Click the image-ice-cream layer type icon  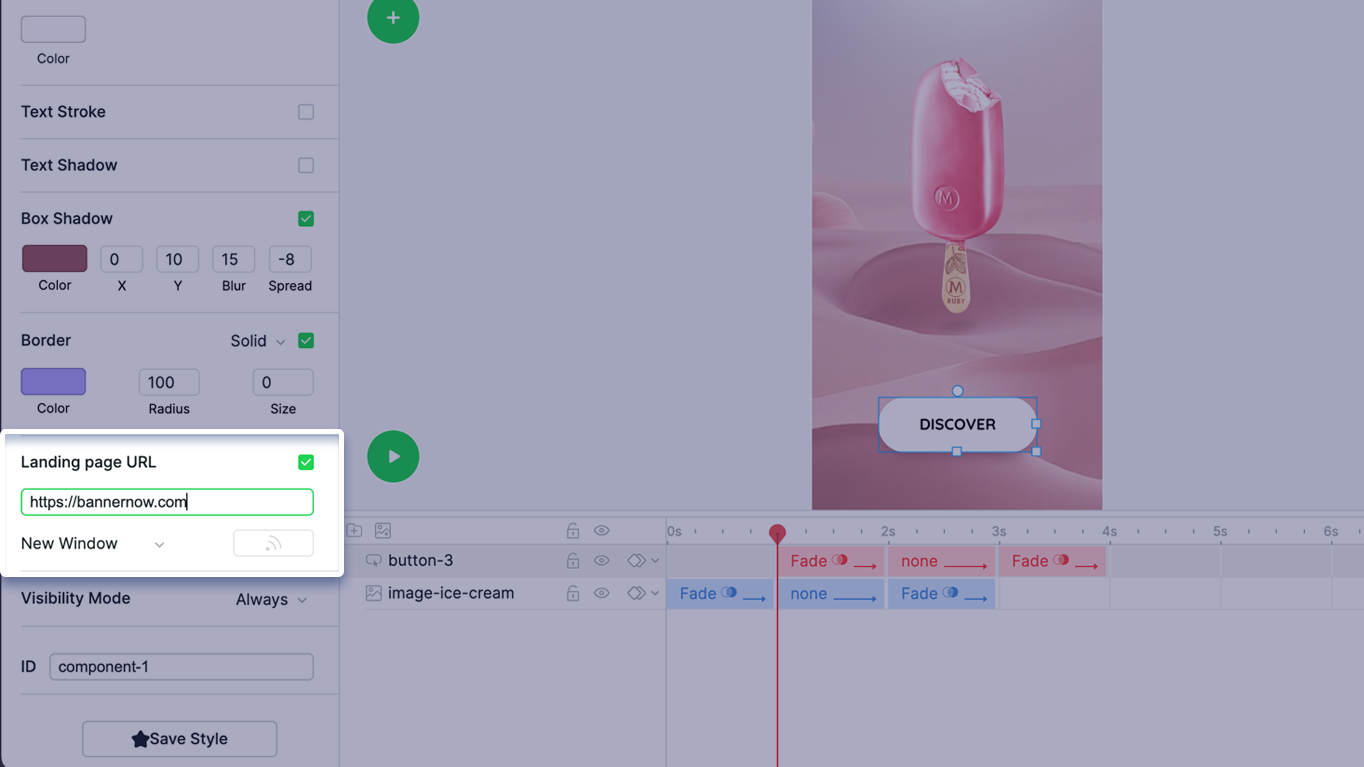tap(373, 593)
